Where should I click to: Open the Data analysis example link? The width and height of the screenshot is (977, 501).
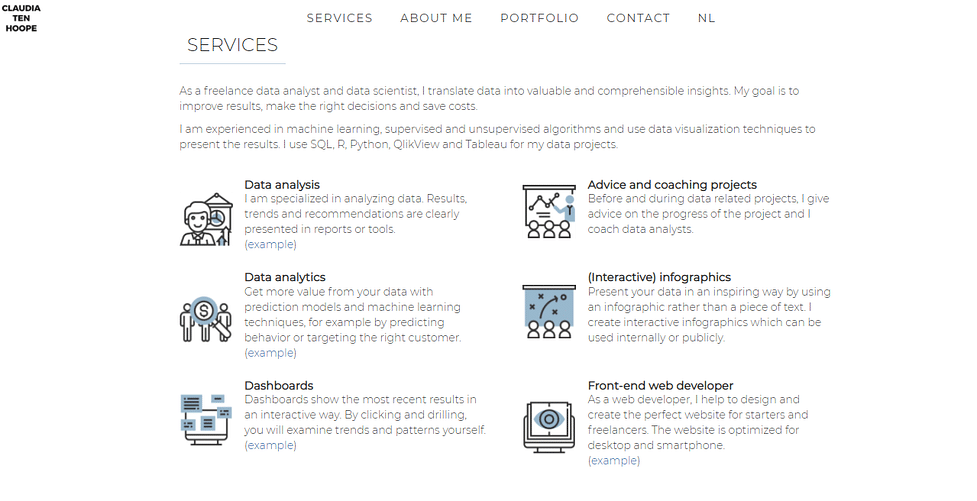(x=270, y=244)
